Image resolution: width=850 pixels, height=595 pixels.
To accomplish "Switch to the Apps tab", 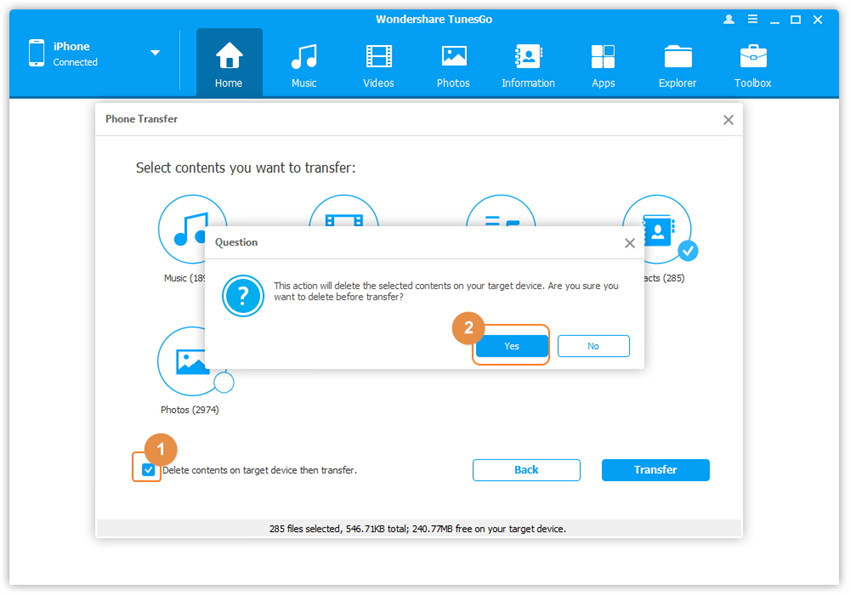I will coord(603,65).
